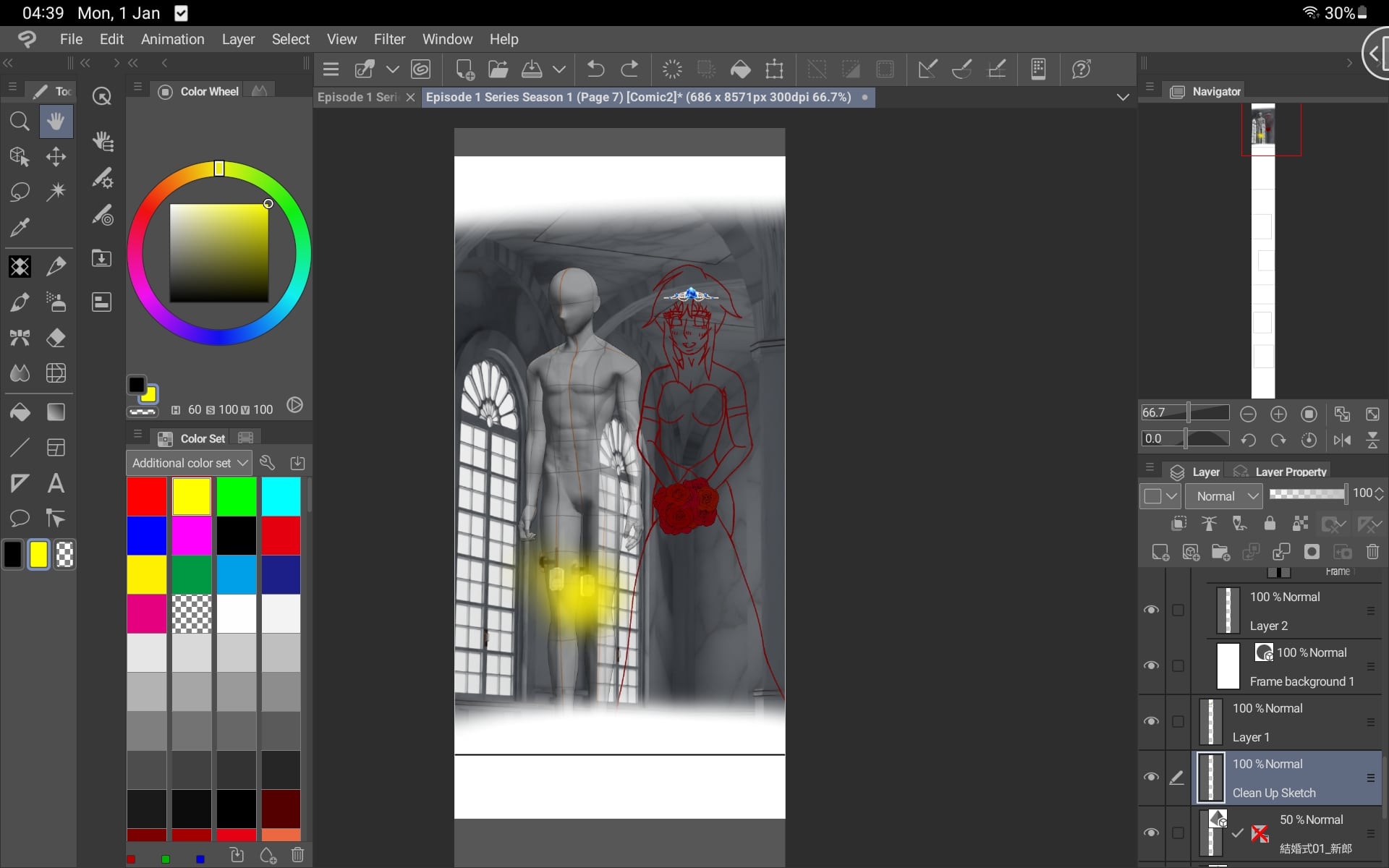Select the Text tool

(x=56, y=483)
